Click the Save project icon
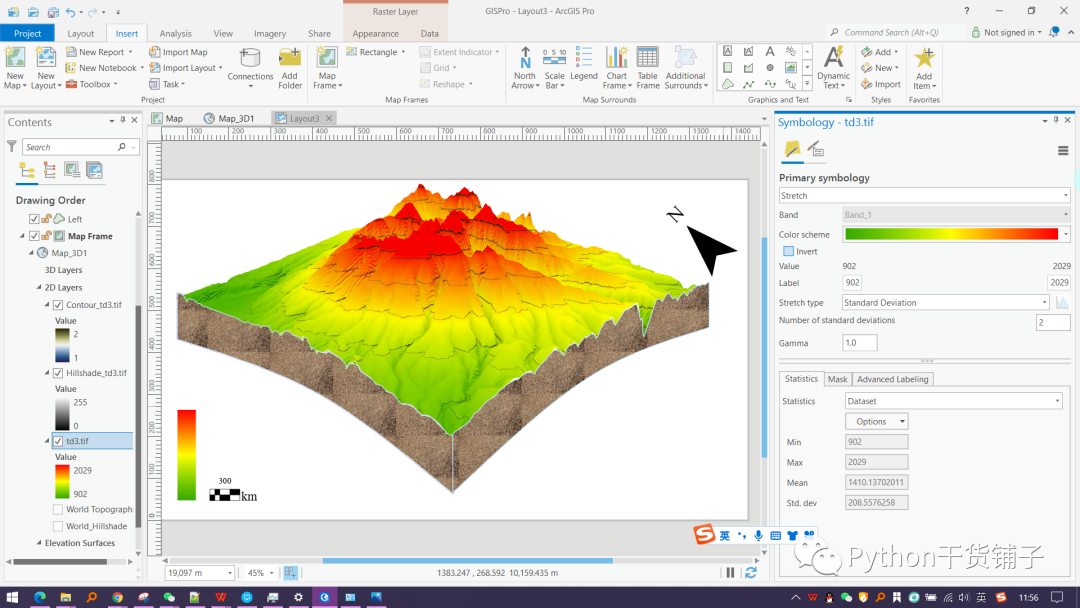1080x608 pixels. click(x=52, y=12)
